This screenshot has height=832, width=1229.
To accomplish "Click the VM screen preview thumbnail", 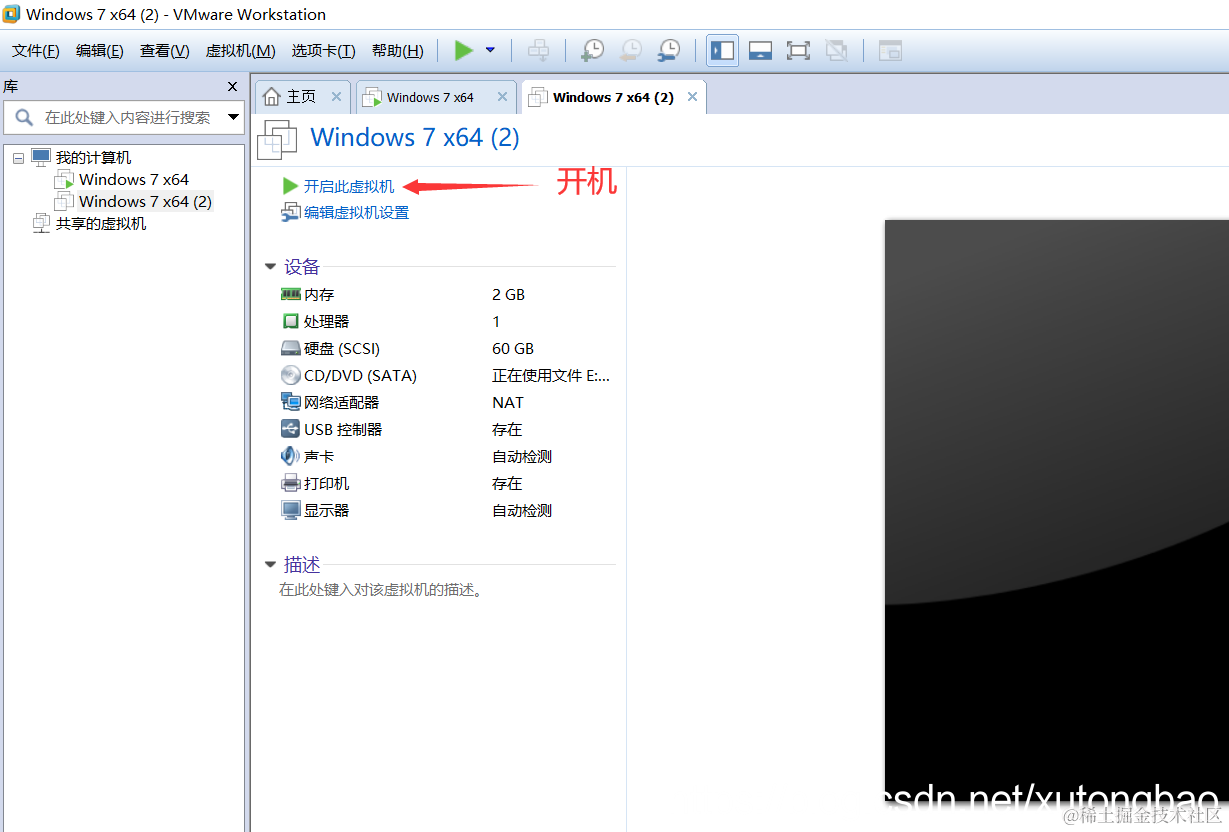I will tap(1056, 510).
